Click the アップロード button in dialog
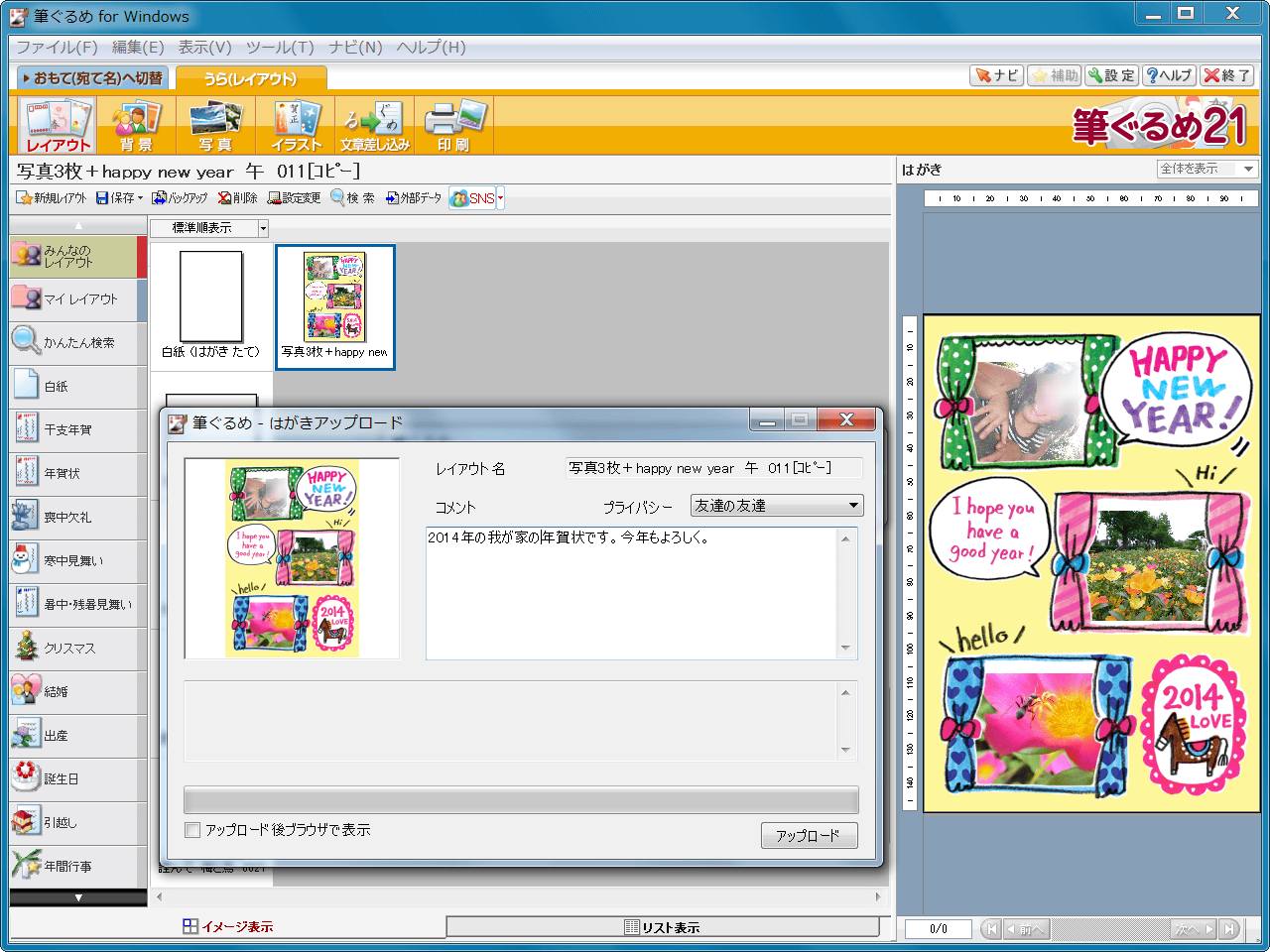This screenshot has width=1270, height=952. tap(809, 836)
